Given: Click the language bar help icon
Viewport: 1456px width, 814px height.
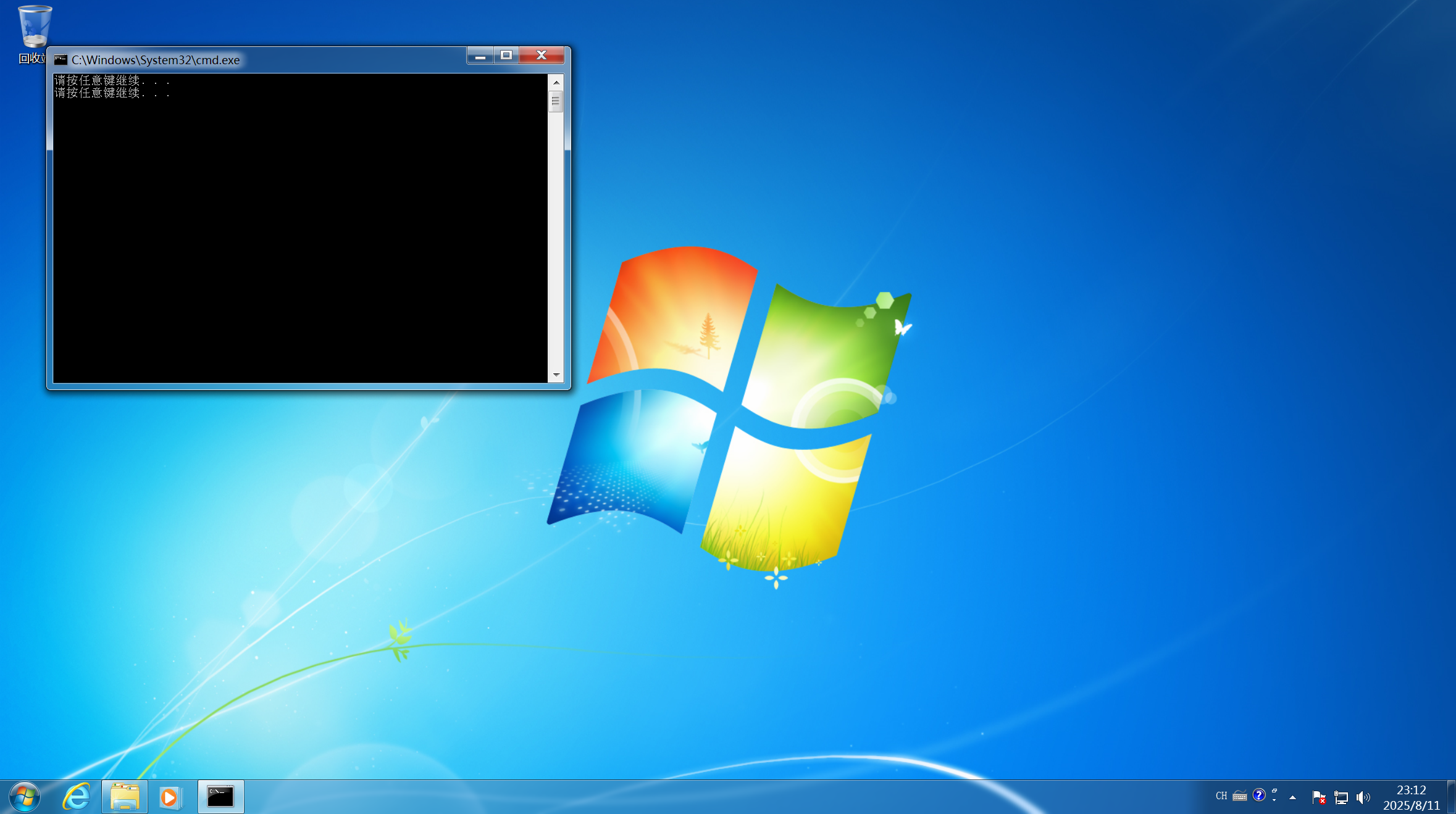Looking at the screenshot, I should 1259,795.
